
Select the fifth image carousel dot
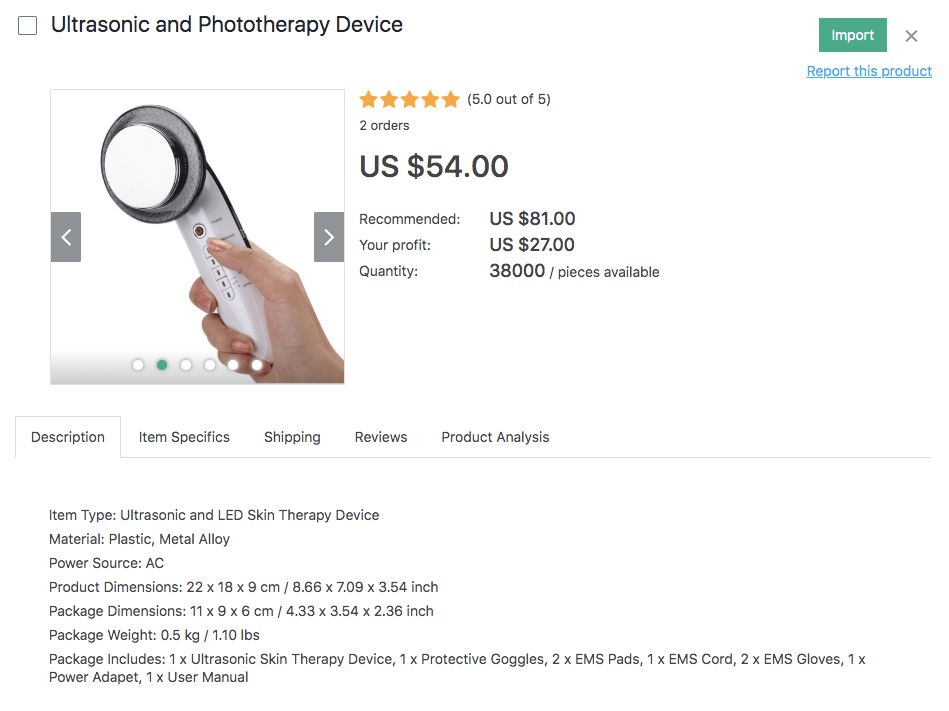(233, 365)
